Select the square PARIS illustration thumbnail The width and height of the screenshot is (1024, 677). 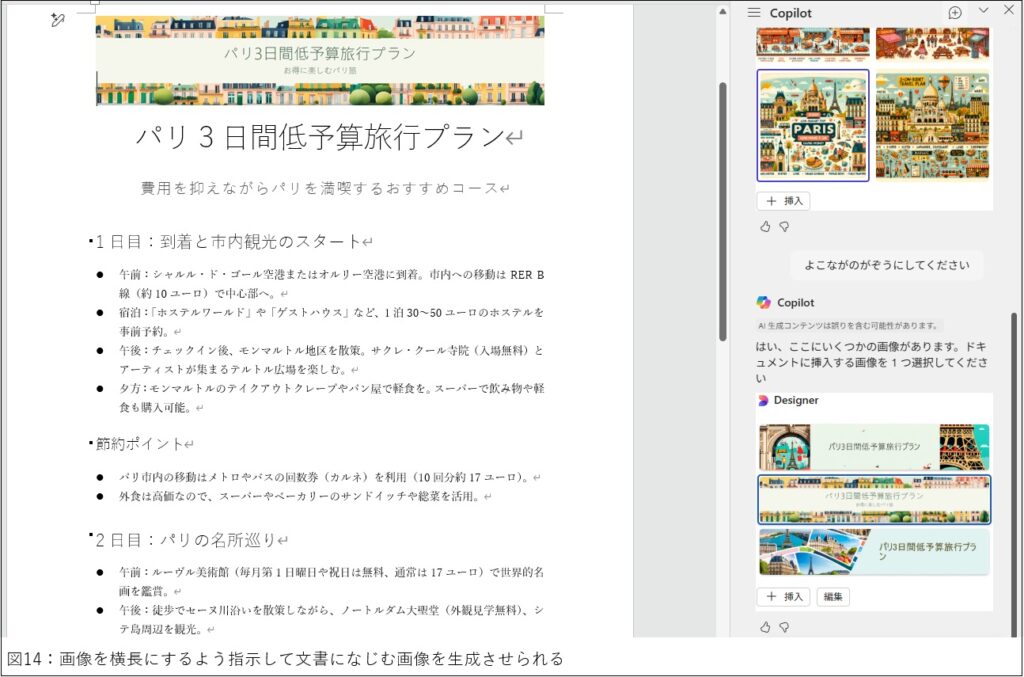tap(812, 126)
